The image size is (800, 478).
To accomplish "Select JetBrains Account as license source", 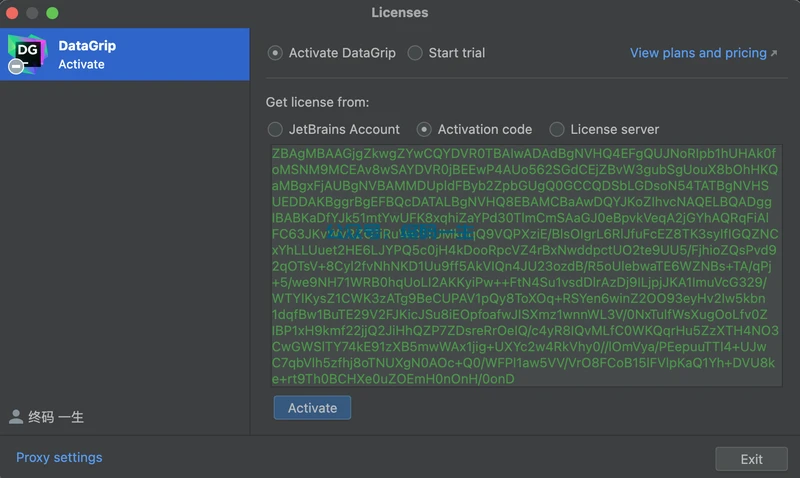I will coord(275,129).
